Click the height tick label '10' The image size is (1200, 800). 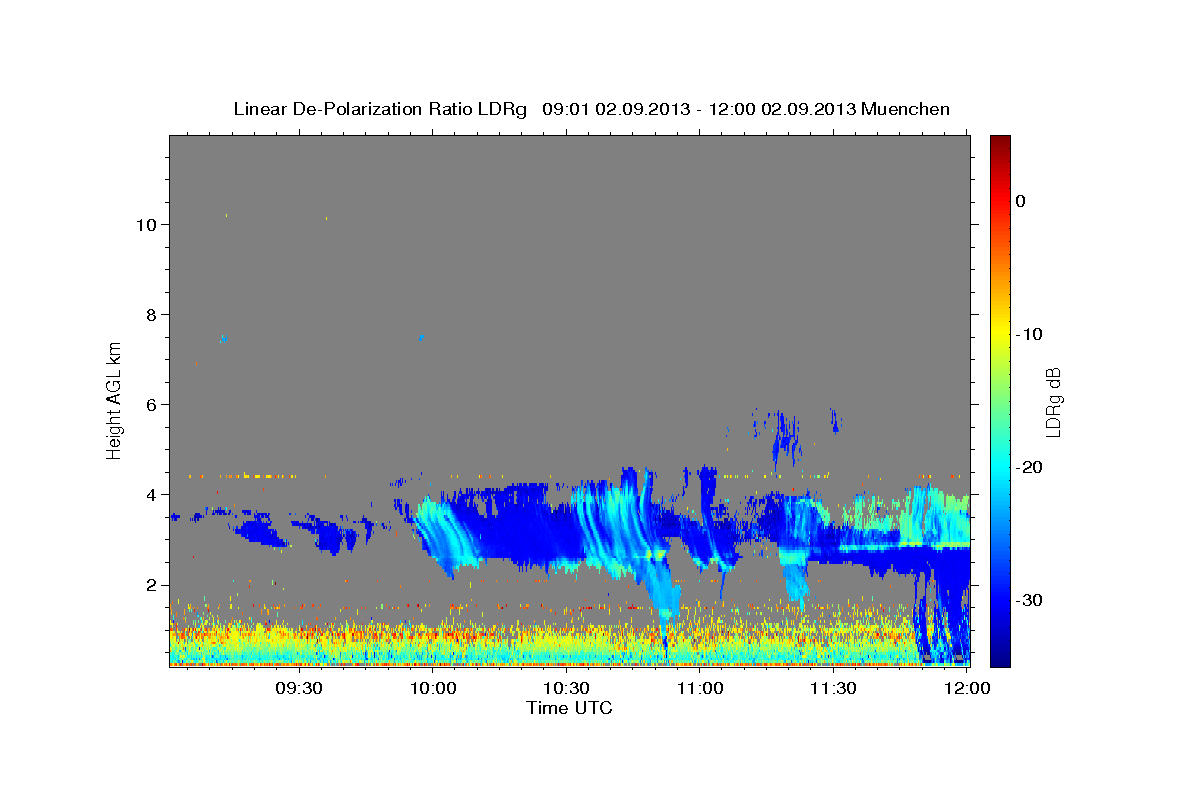[146, 224]
